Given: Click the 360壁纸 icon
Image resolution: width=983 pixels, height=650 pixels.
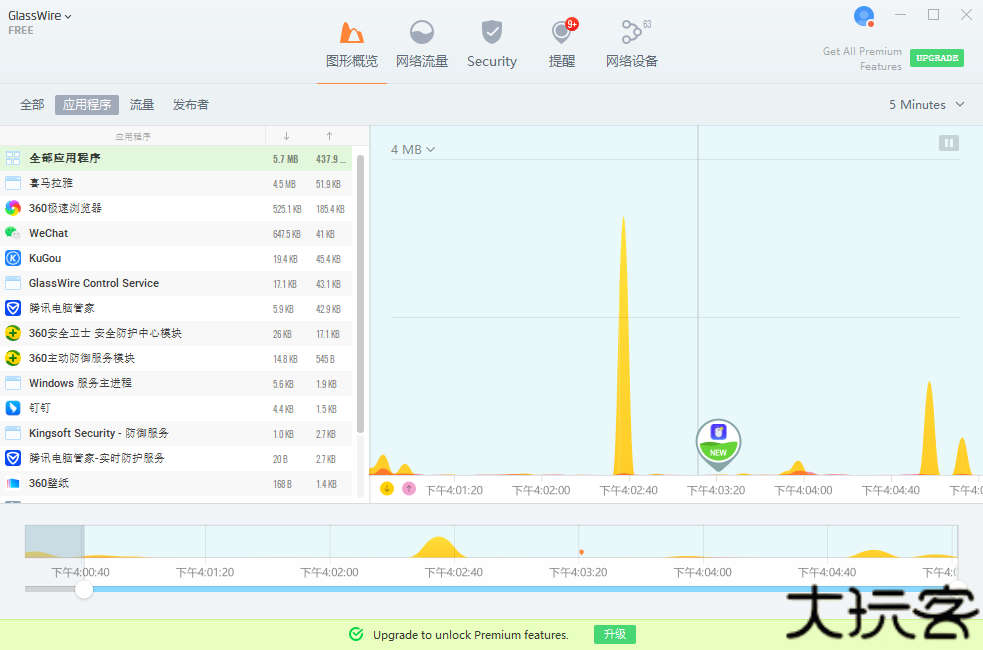Looking at the screenshot, I should (13, 483).
